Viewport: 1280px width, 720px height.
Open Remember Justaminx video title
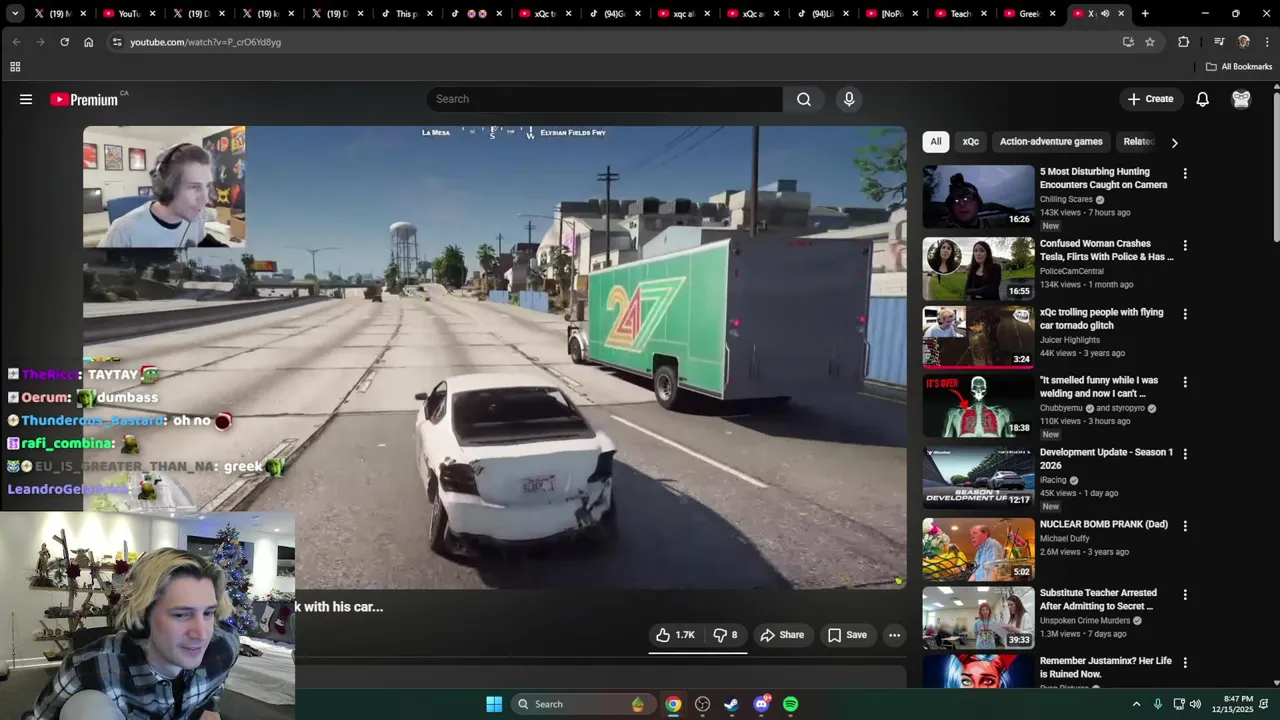coord(1105,668)
